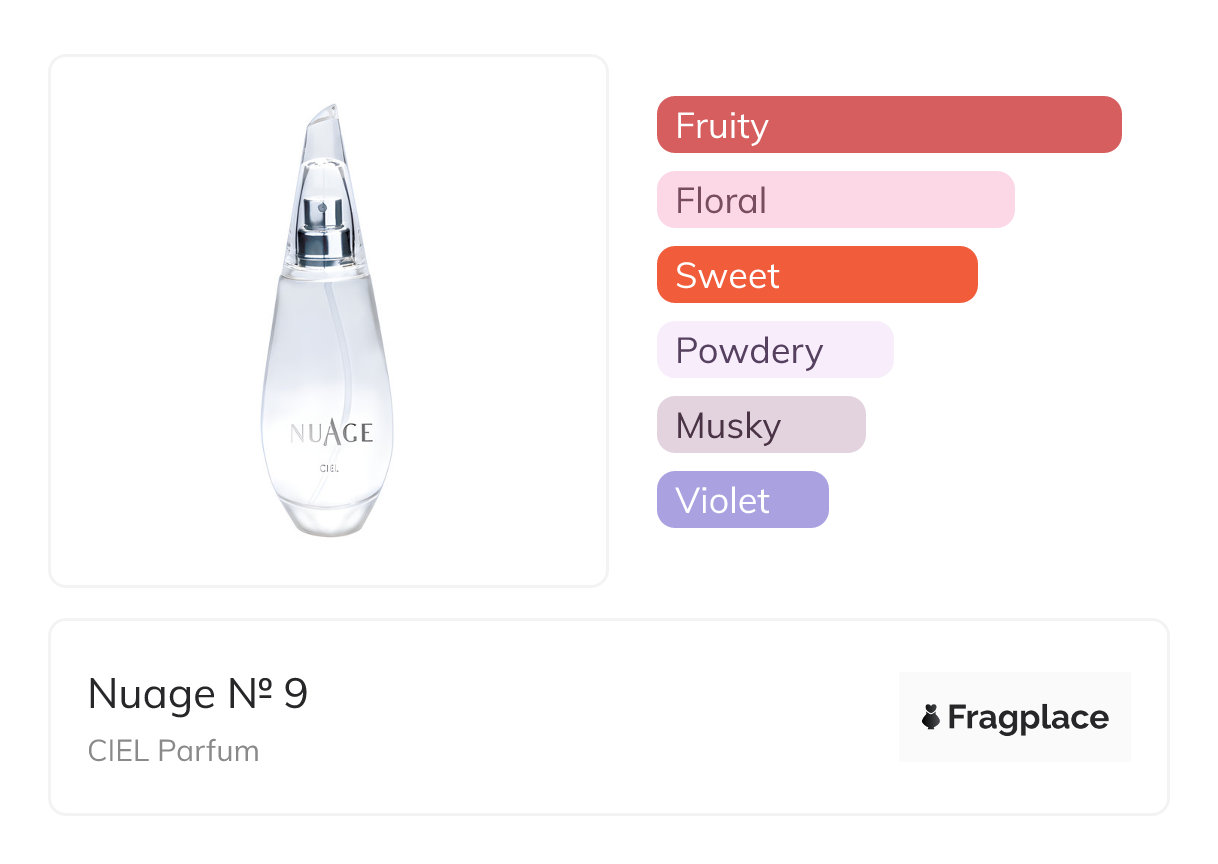The width and height of the screenshot is (1218, 864).
Task: Click the CIEL Parfum brand subtitle
Action: coord(173,751)
